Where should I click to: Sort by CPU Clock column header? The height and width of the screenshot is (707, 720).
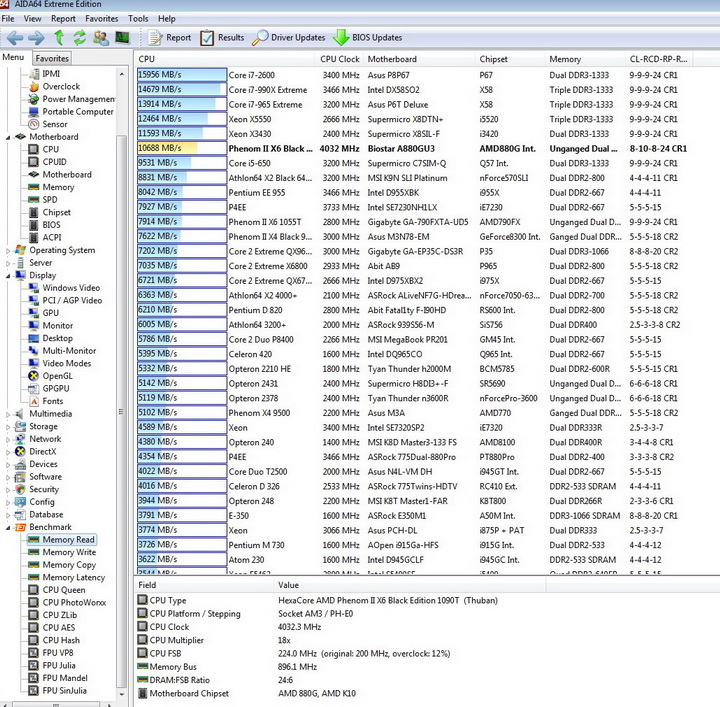click(x=339, y=59)
